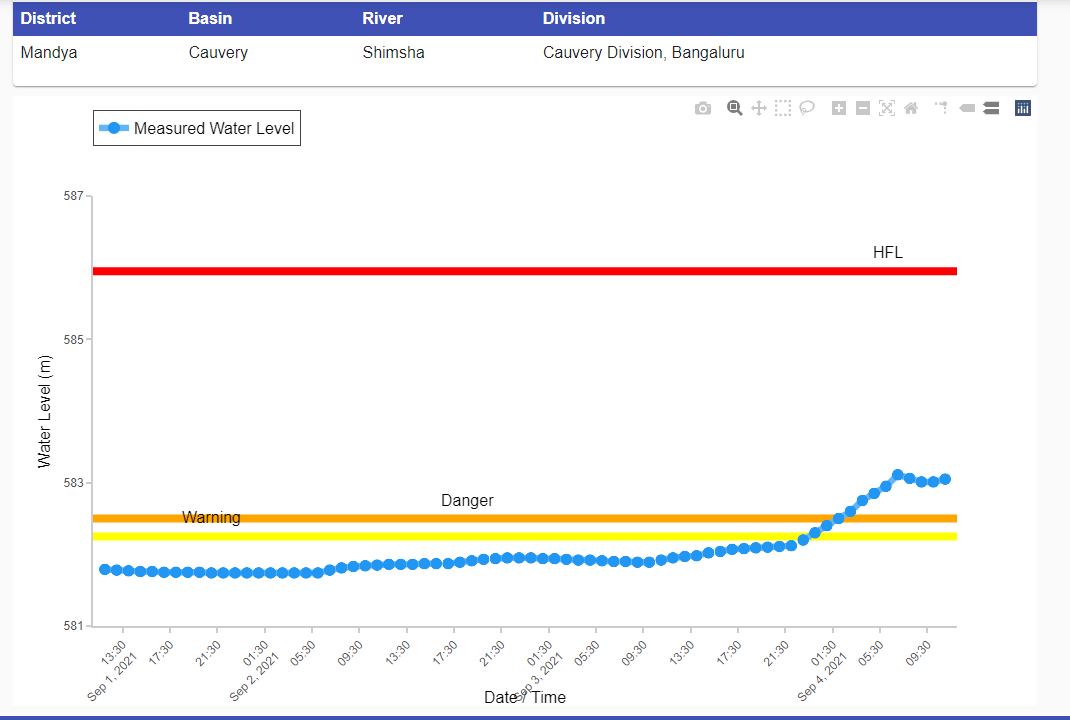This screenshot has width=1070, height=720.
Task: Open the Plotly logo link
Action: click(1023, 108)
